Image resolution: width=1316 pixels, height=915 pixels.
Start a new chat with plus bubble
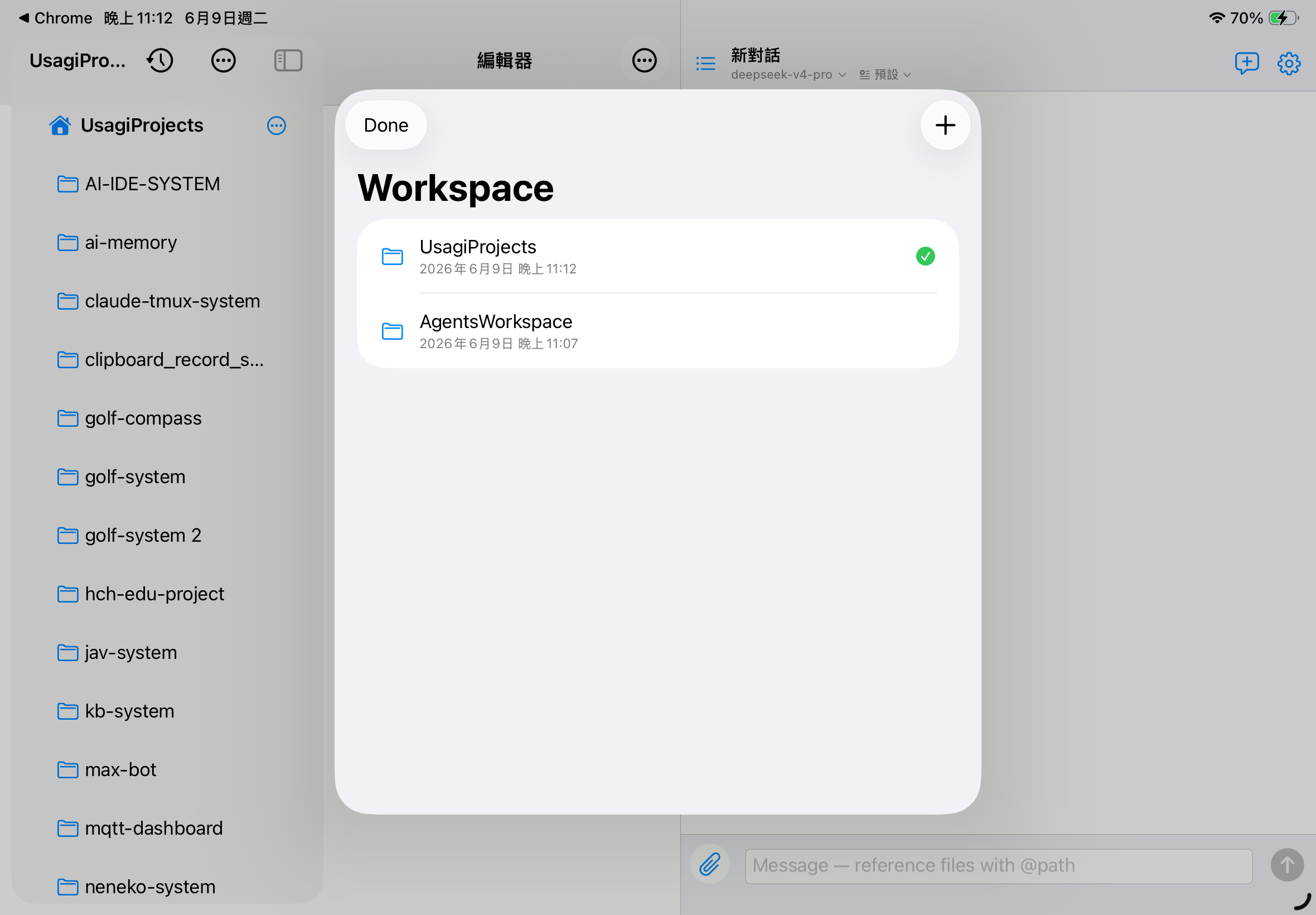tap(1246, 63)
